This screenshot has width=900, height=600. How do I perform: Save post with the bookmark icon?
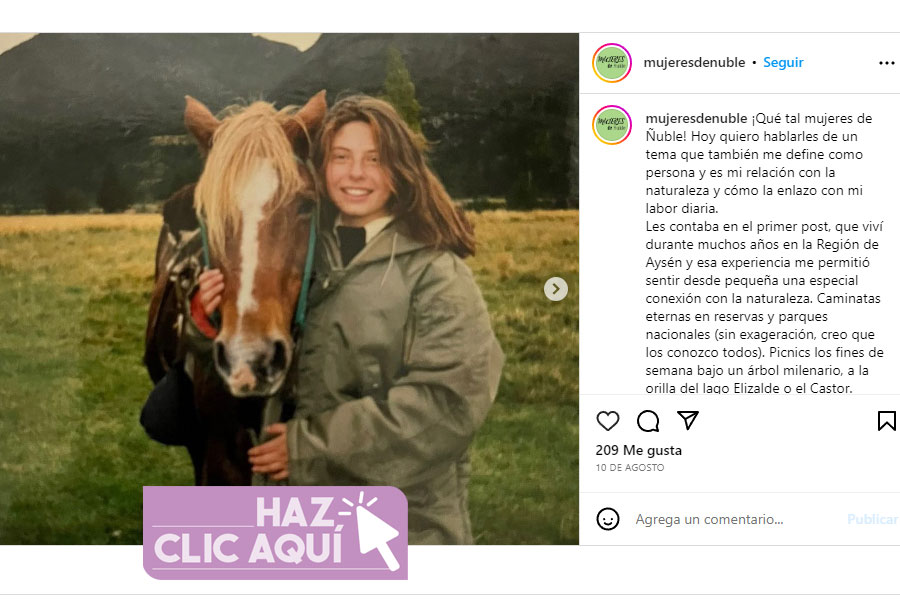tap(886, 421)
